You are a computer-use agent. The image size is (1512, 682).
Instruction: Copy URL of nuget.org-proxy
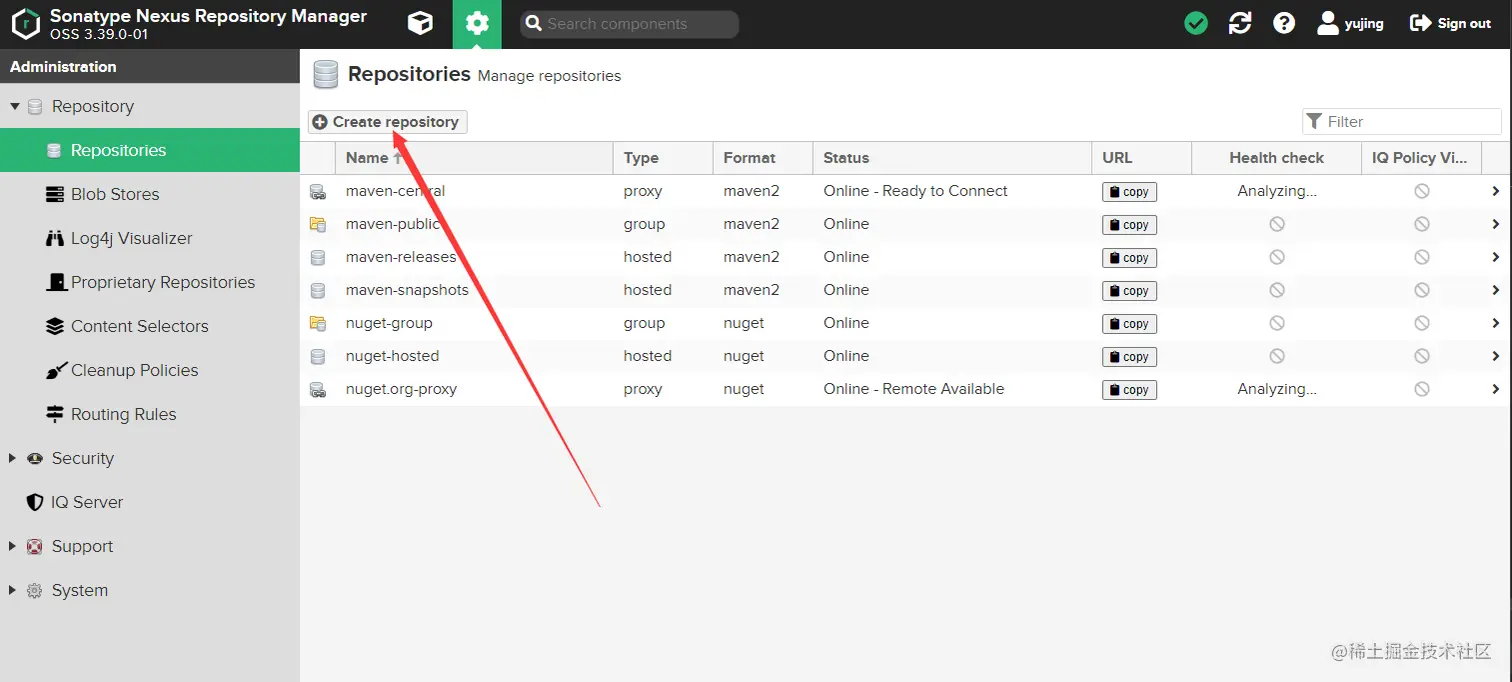click(1129, 390)
